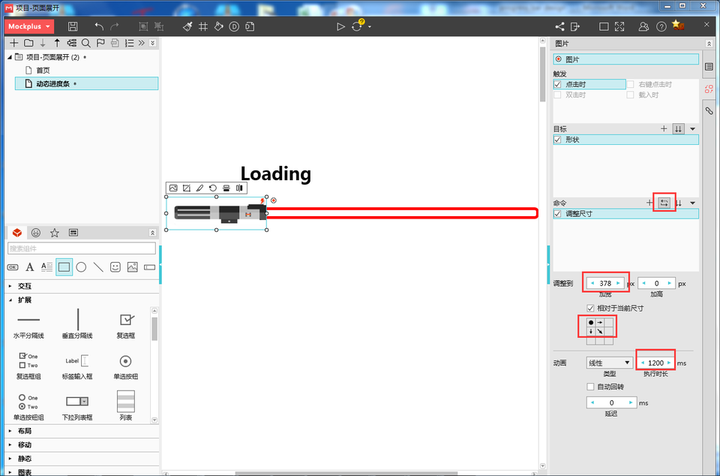Switch to the components cube tab
Image resolution: width=720 pixels, height=476 pixels.
[17, 233]
